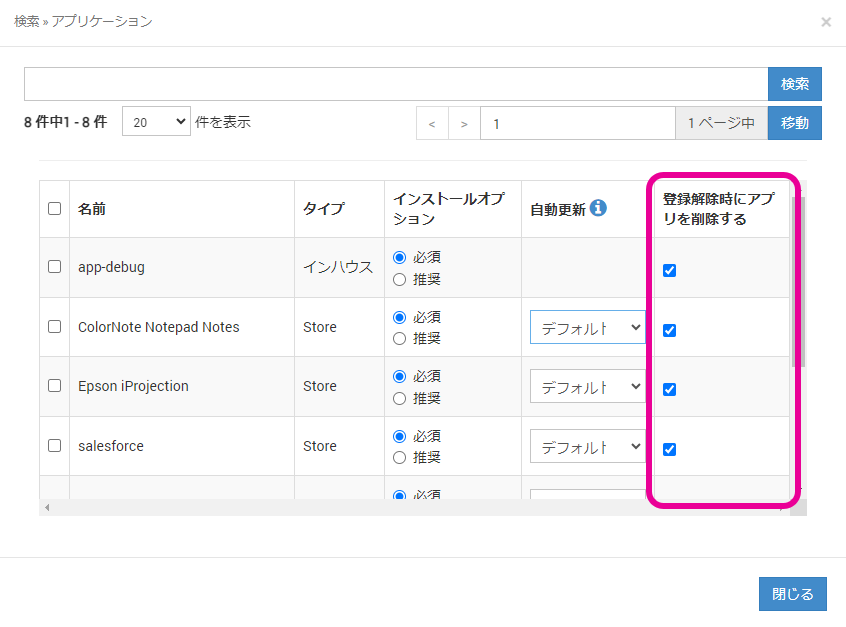Click horizontal scrollbar left arrow
The width and height of the screenshot is (846, 627).
[x=46, y=507]
